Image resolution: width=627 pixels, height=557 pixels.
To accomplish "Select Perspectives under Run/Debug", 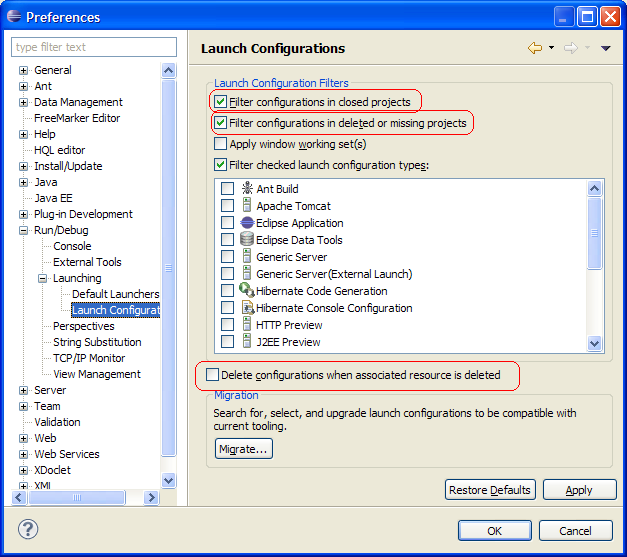I will pos(84,326).
